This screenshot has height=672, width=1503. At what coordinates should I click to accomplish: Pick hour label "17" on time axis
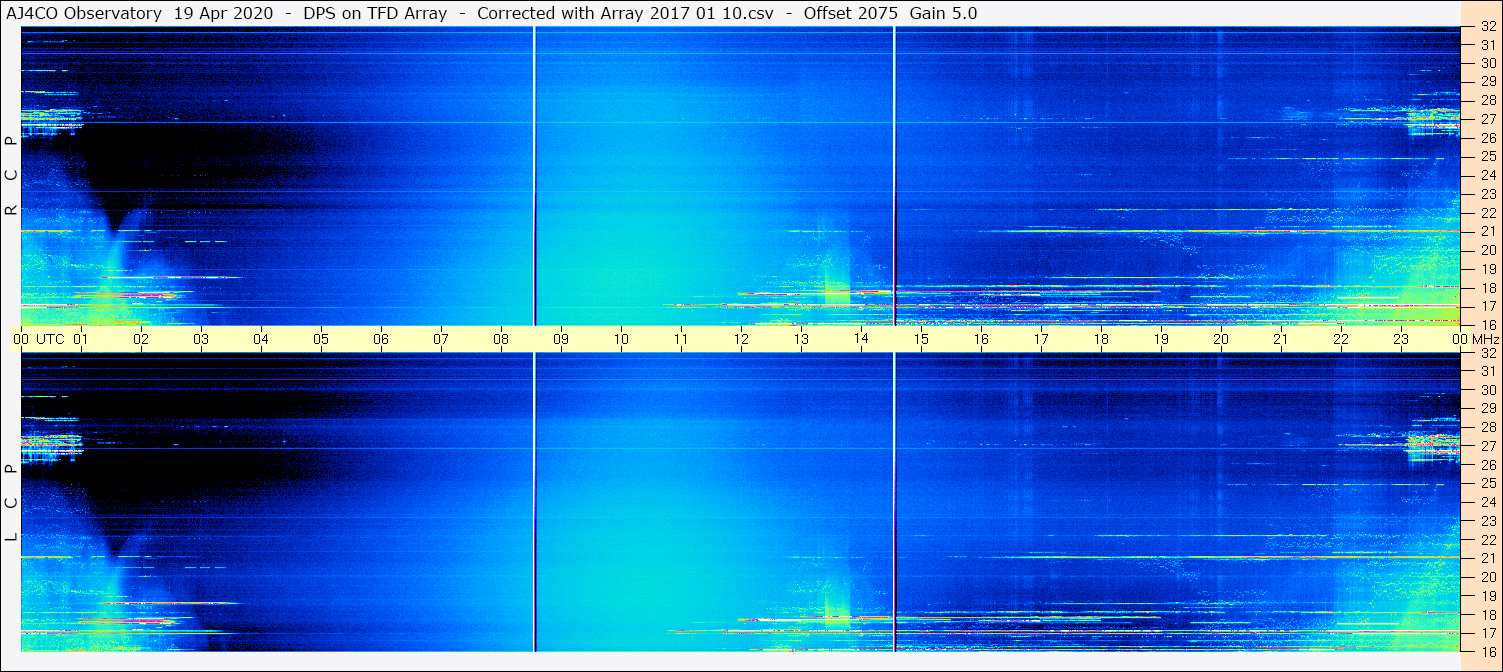coord(1041,339)
